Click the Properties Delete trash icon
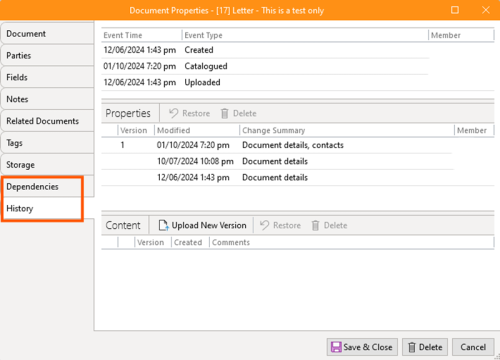 225,113
